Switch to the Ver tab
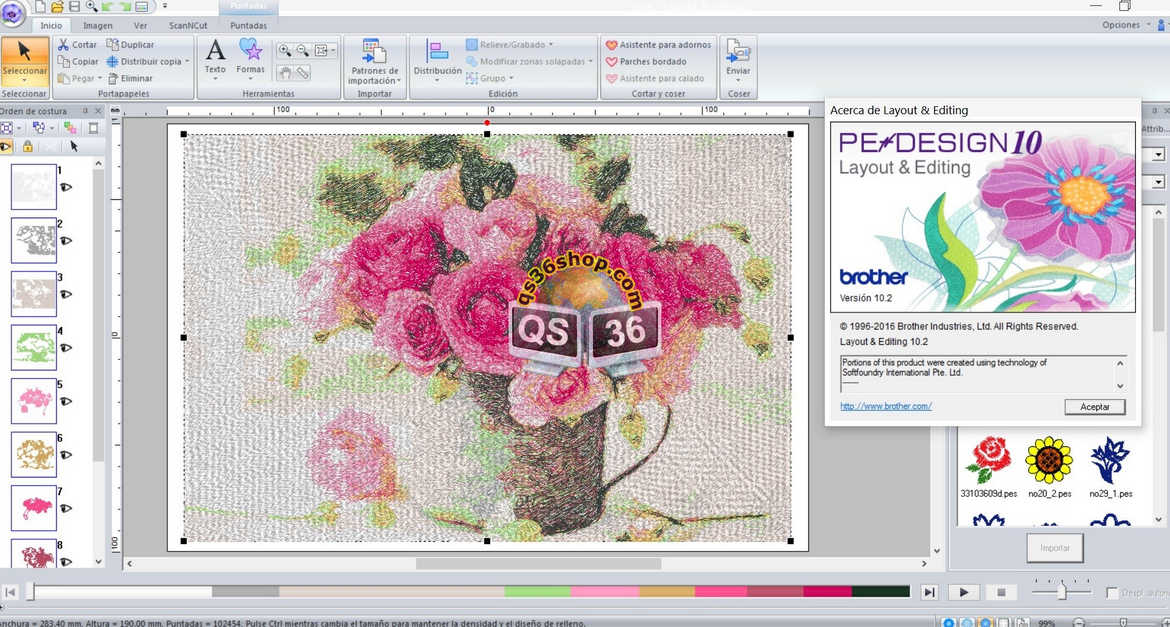 (140, 25)
